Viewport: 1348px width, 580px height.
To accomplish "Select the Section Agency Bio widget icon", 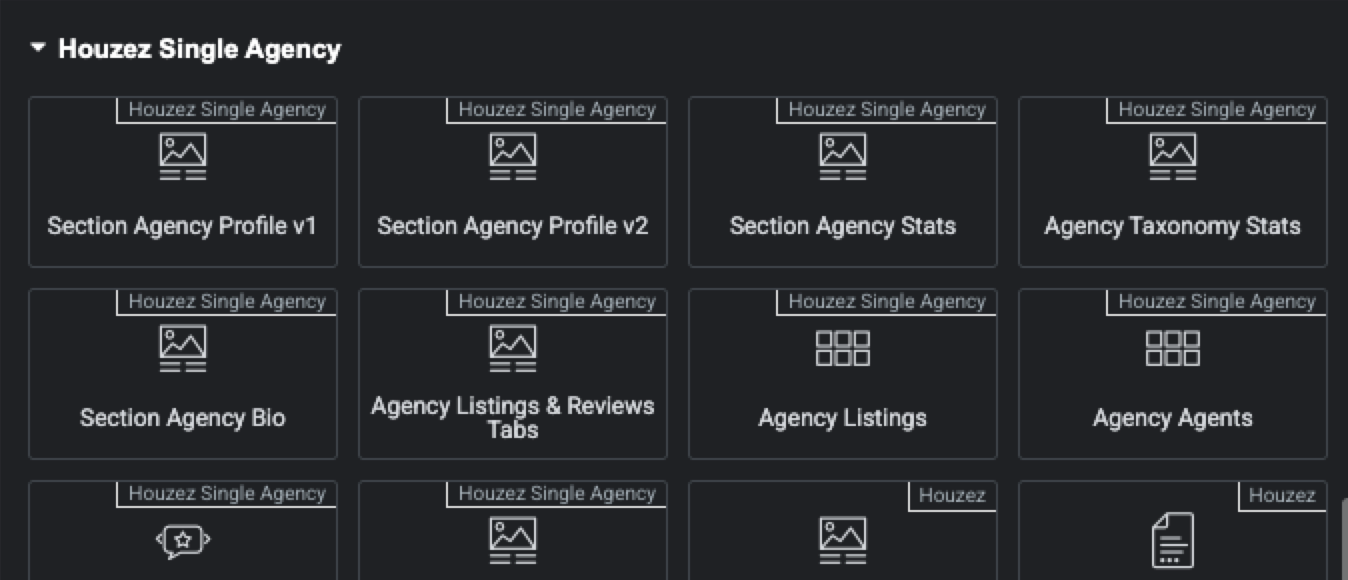I will point(183,349).
